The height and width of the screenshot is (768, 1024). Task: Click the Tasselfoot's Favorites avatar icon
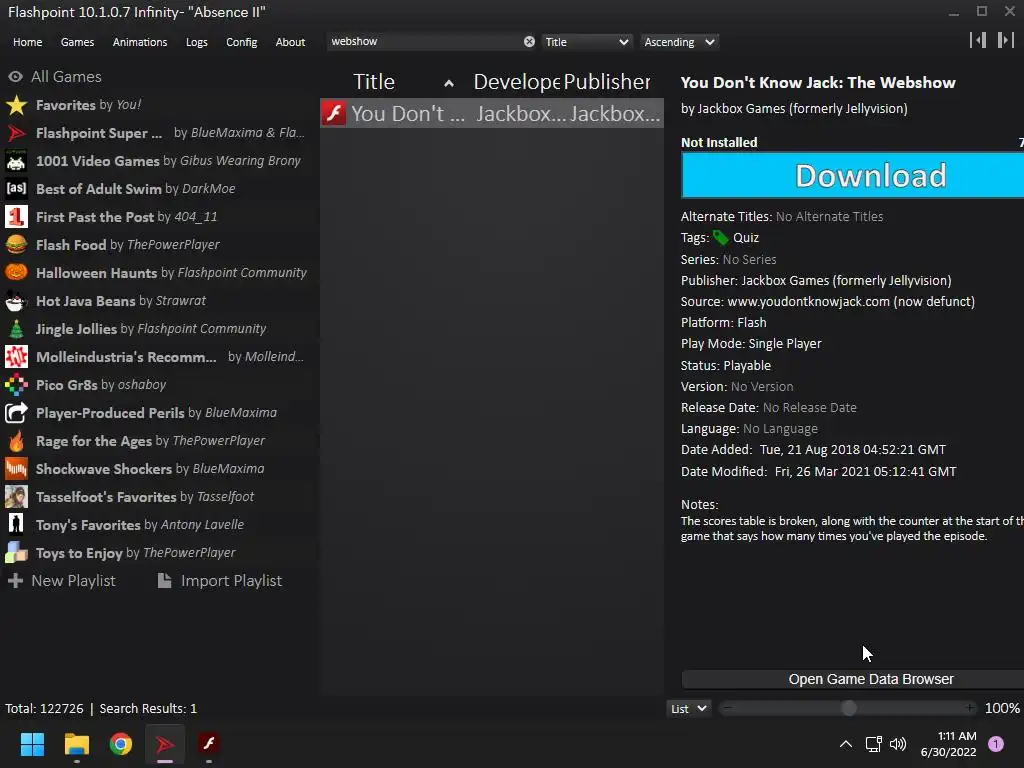coord(16,497)
